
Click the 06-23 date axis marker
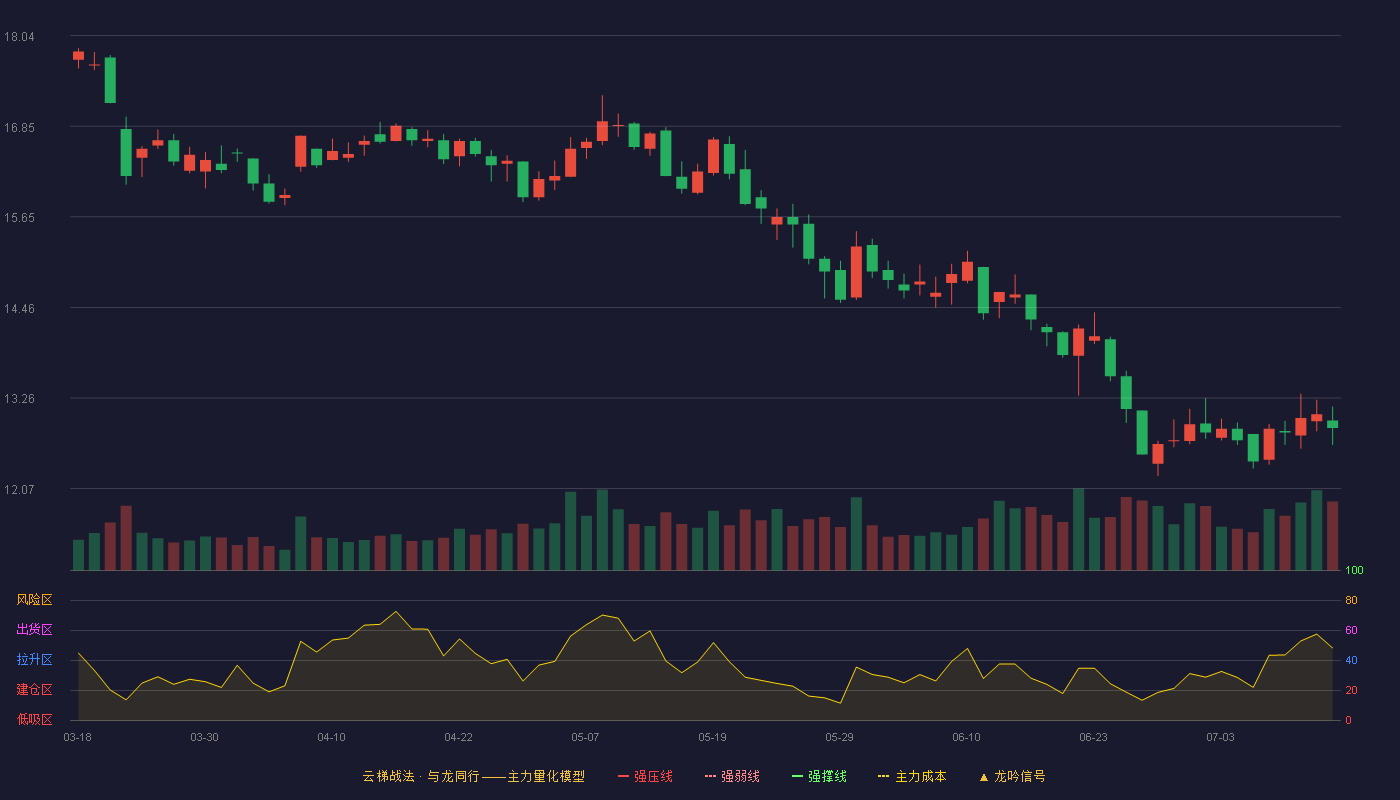click(x=1093, y=737)
